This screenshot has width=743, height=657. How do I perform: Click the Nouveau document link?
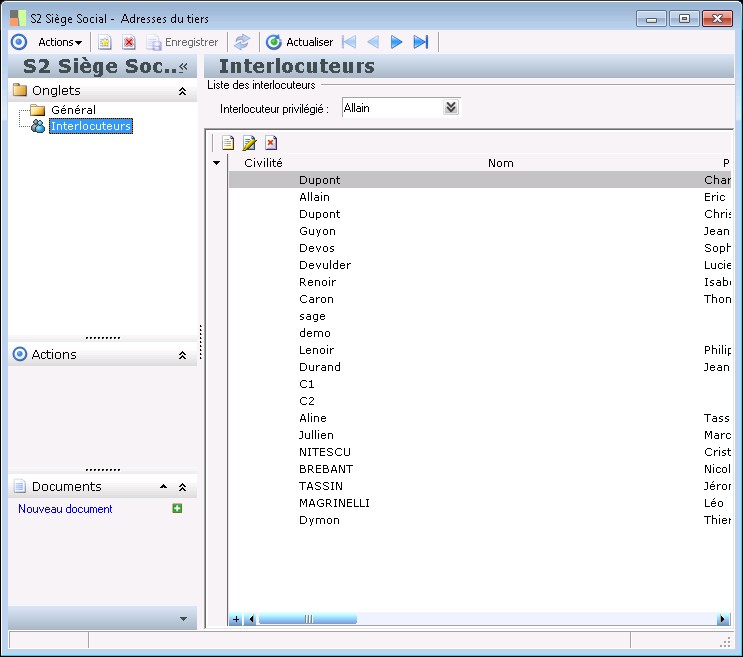point(65,509)
